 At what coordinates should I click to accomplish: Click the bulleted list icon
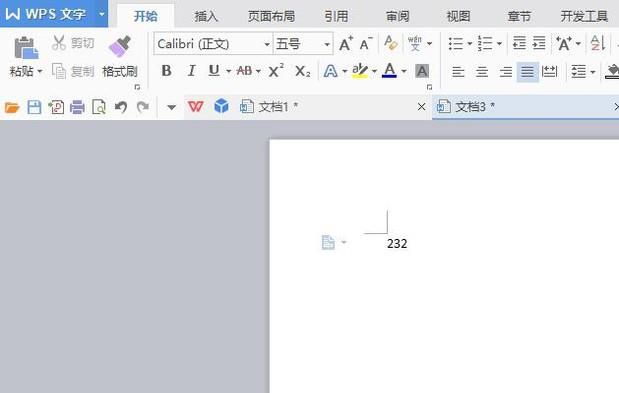click(x=456, y=43)
